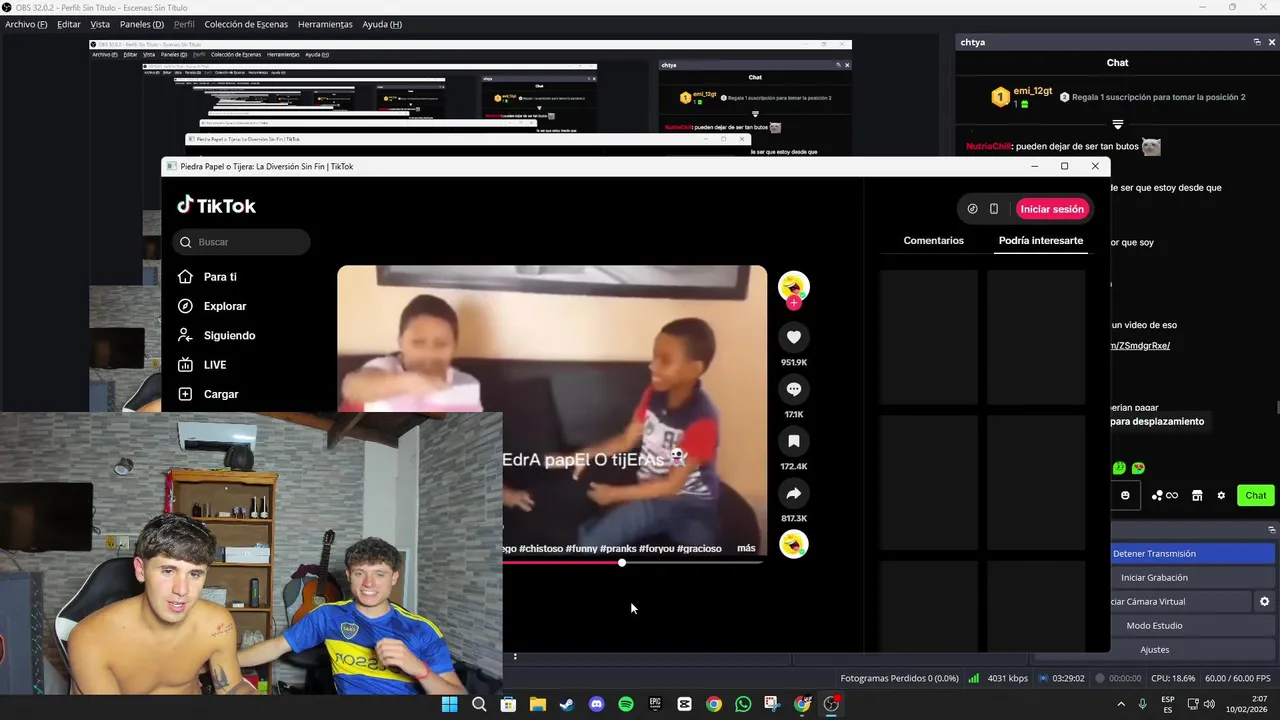
Task: Open the video creator's avatar
Action: [x=794, y=286]
